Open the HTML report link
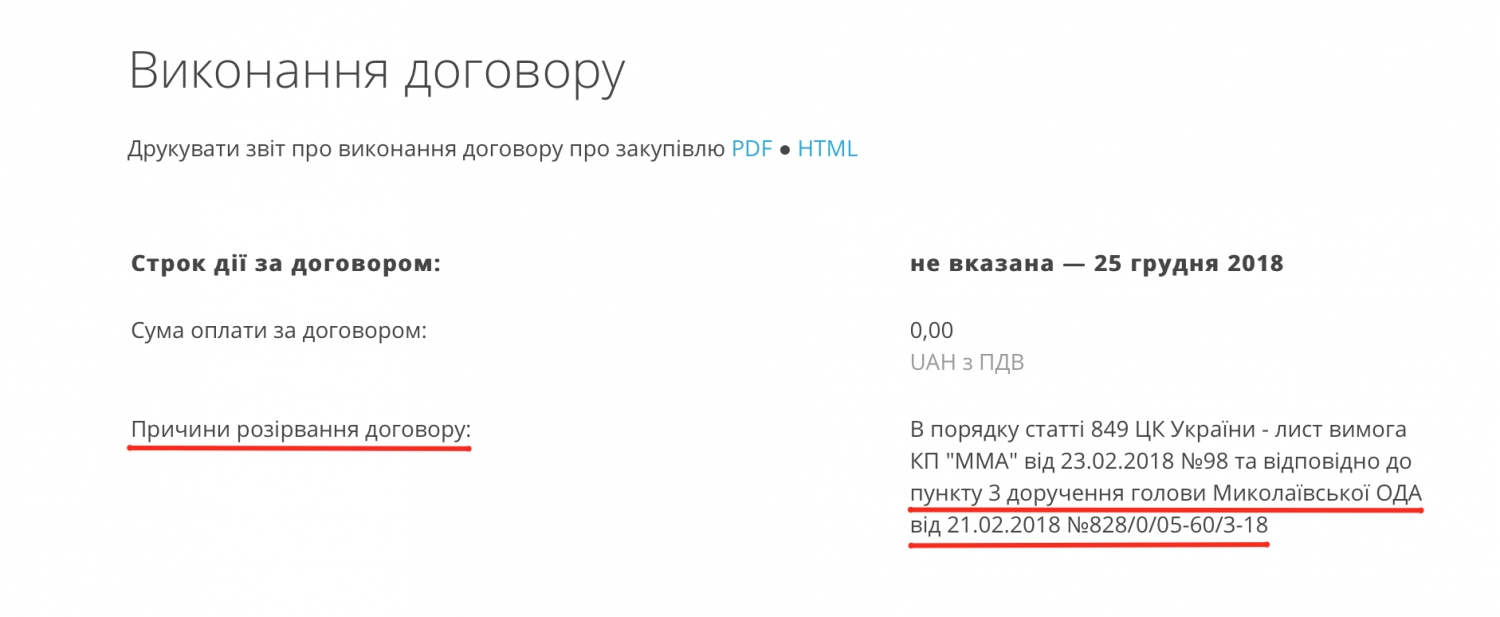The width and height of the screenshot is (1500, 617). [x=827, y=149]
